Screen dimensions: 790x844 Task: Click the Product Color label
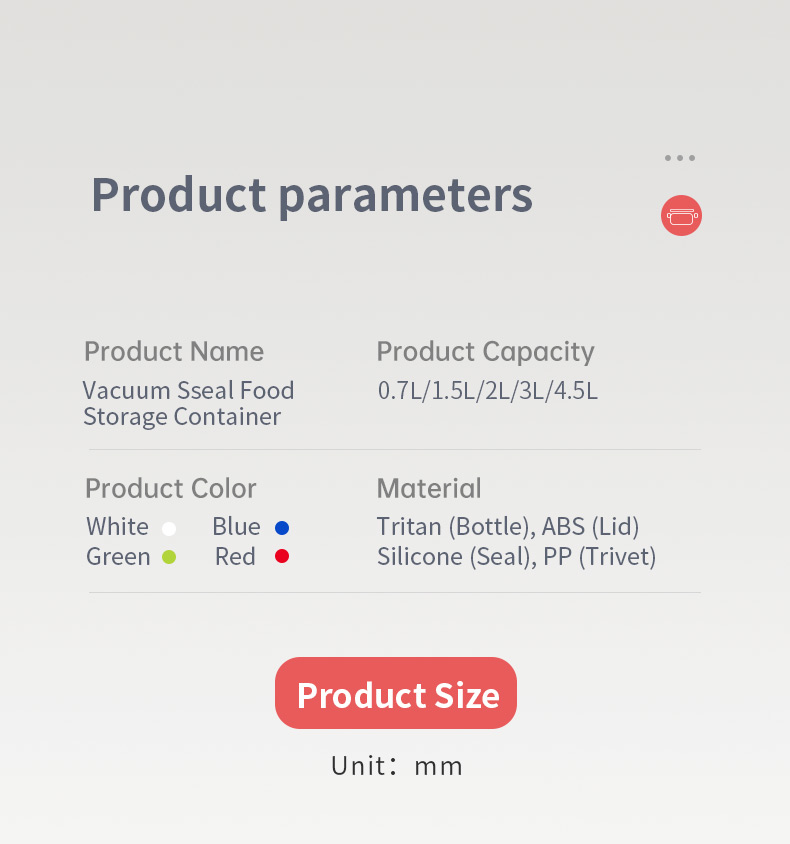point(171,489)
